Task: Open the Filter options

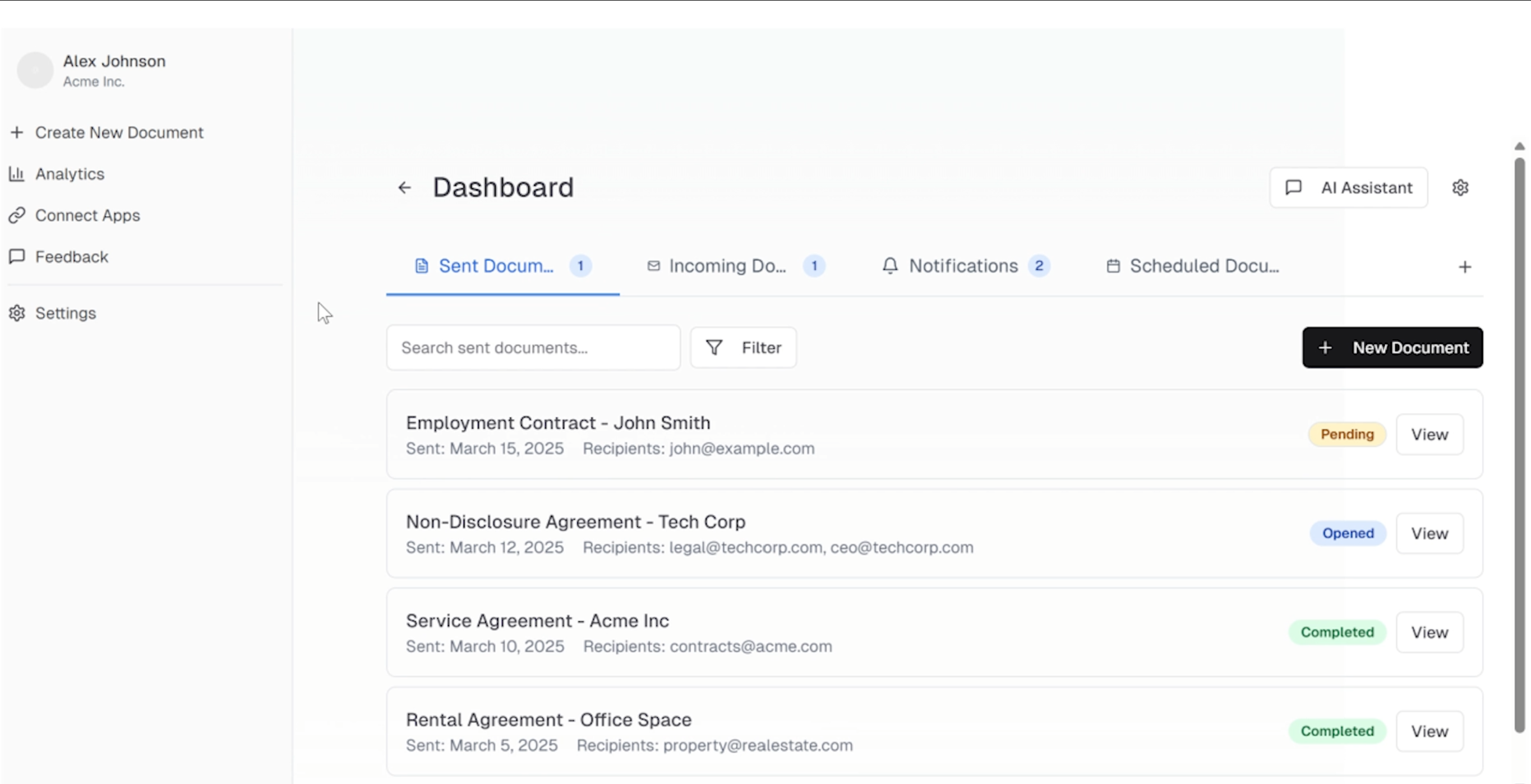Action: (743, 348)
